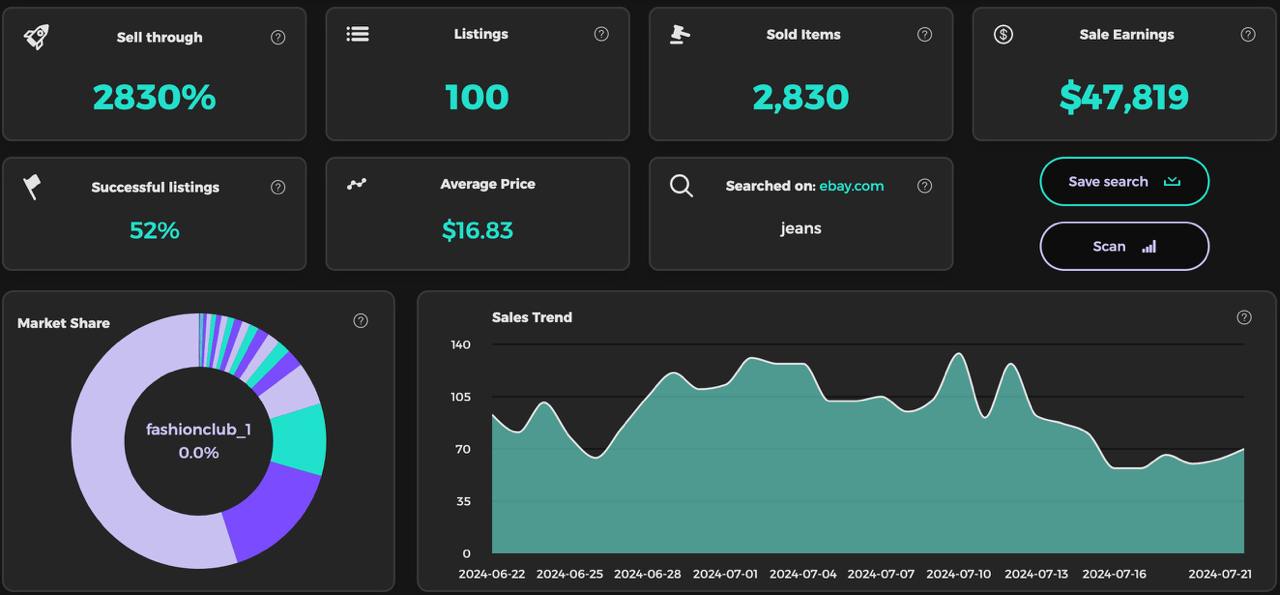Click the 2024-07-21 date label
This screenshot has width=1280, height=595.
coord(1221,574)
